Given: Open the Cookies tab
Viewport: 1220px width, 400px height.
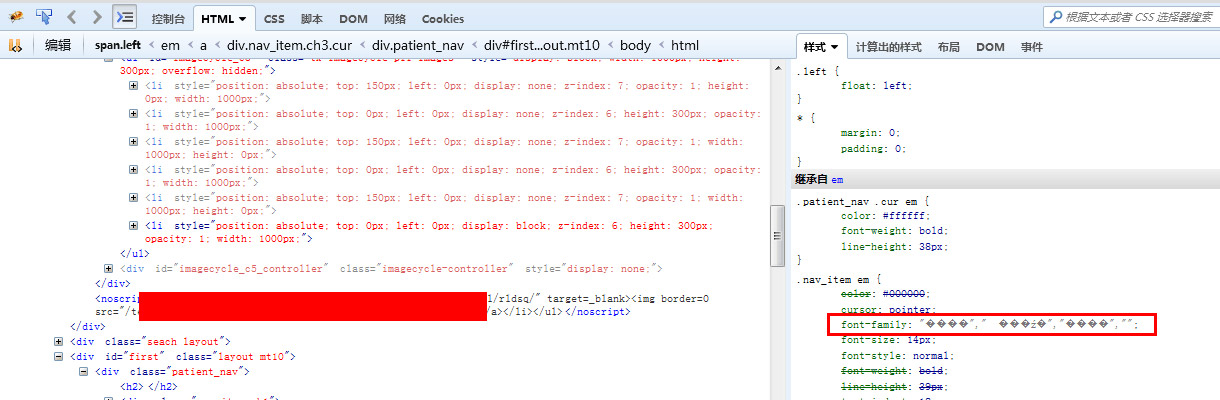Looking at the screenshot, I should 443,19.
